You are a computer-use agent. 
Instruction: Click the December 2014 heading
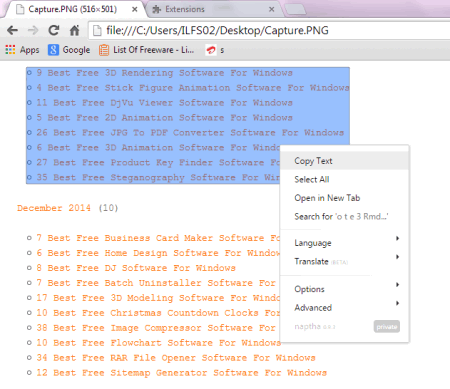pyautogui.click(x=54, y=208)
